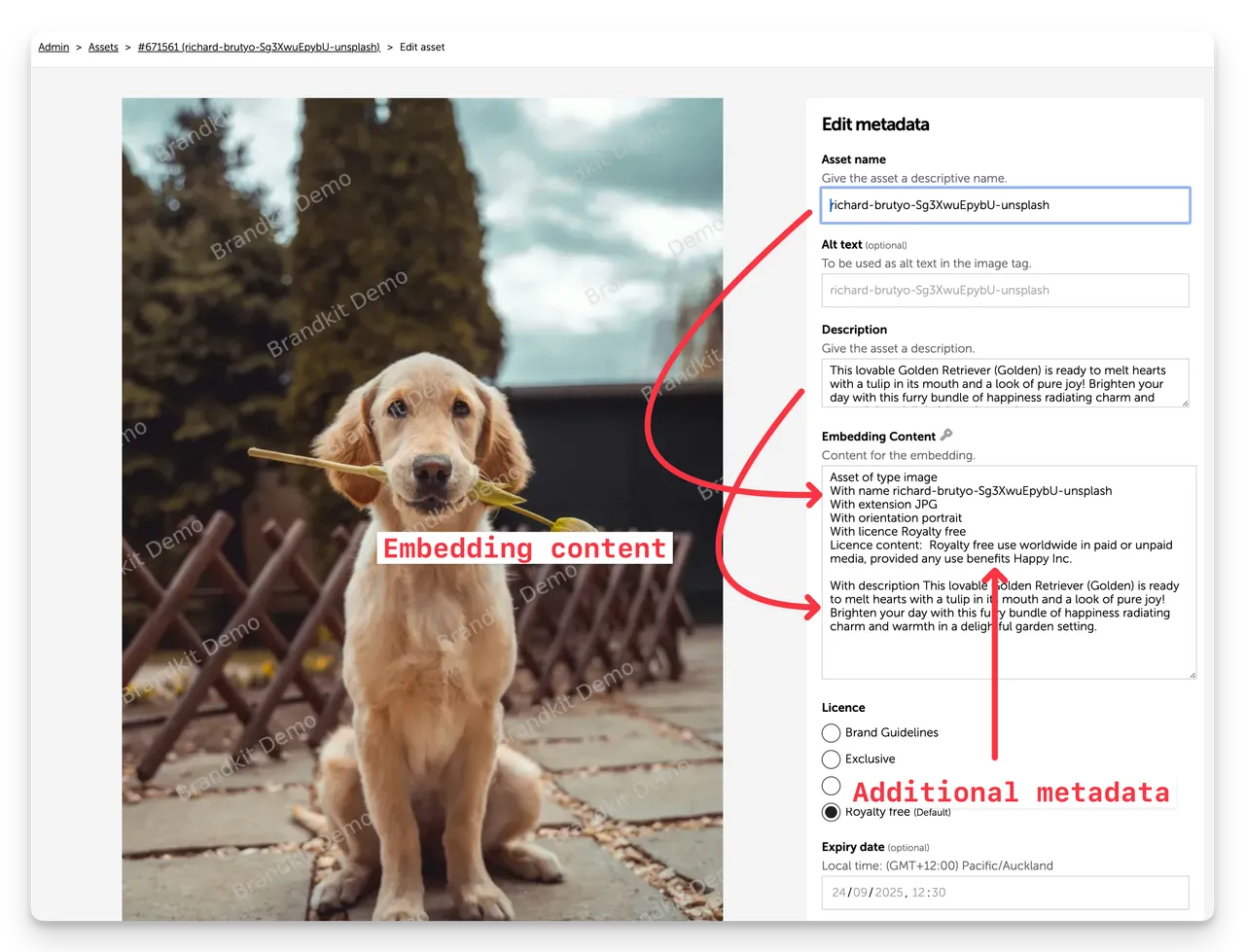Select the 12:30 time in Expiry date
Image resolution: width=1245 pixels, height=952 pixels.
[929, 892]
